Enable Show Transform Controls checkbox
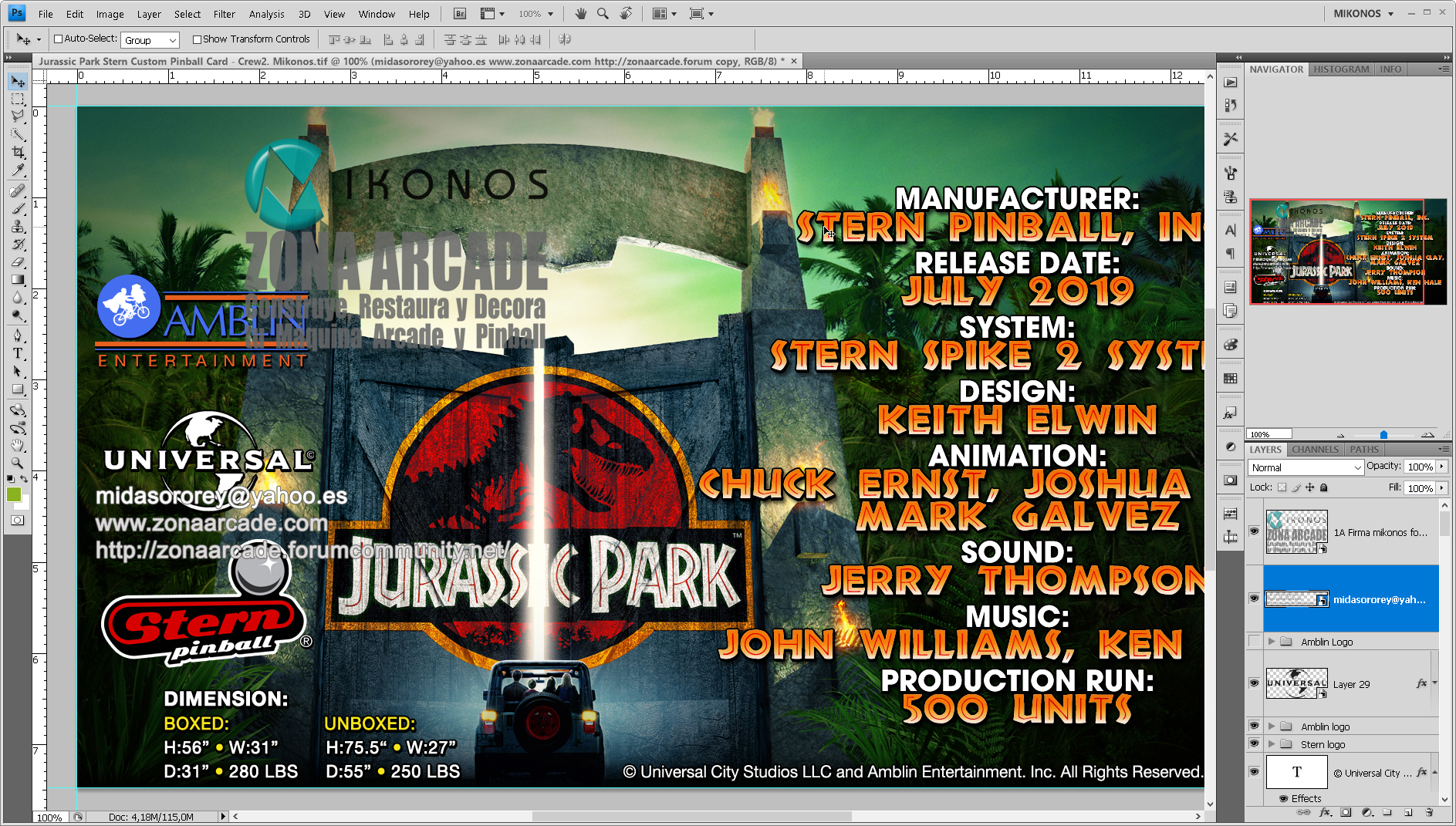Screen dimensions: 1456x826 click(197, 39)
